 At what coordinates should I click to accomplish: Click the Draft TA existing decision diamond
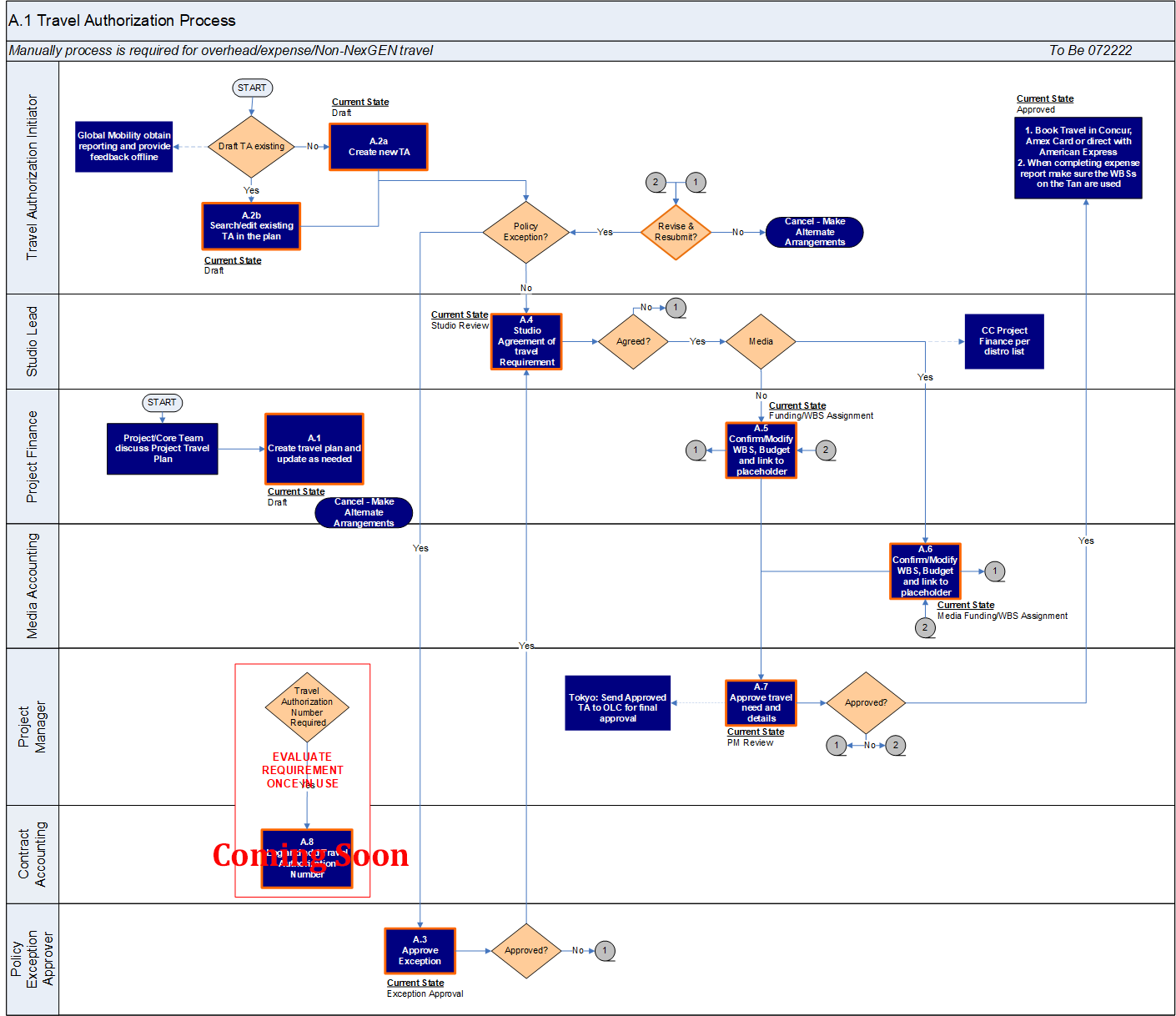point(251,147)
